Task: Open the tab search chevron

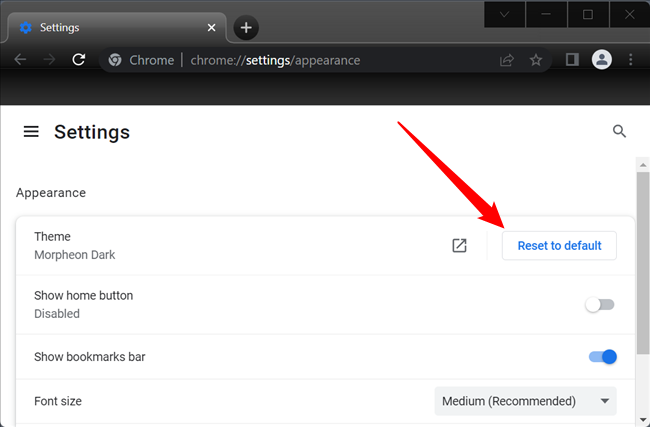Action: [x=504, y=15]
